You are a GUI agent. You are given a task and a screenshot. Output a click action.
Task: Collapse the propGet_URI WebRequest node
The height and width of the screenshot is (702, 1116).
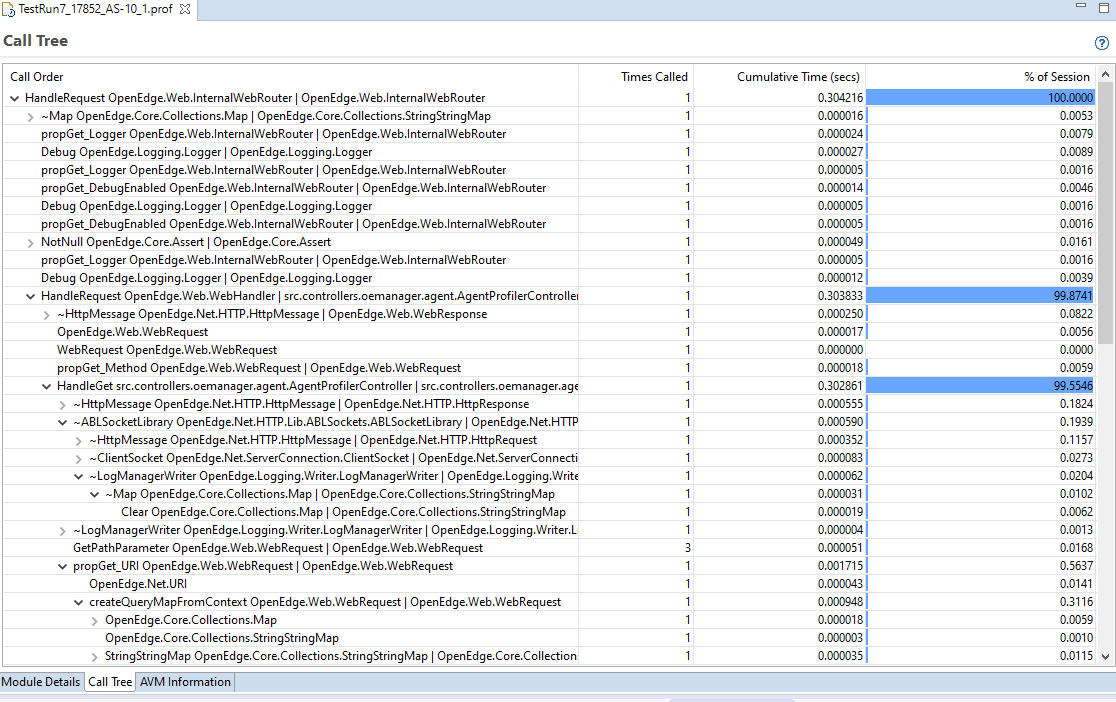click(x=62, y=566)
